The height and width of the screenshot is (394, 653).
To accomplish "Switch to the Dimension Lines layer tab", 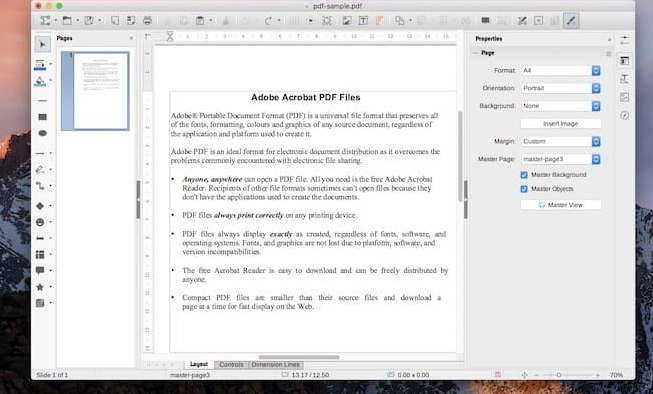I will (x=276, y=364).
